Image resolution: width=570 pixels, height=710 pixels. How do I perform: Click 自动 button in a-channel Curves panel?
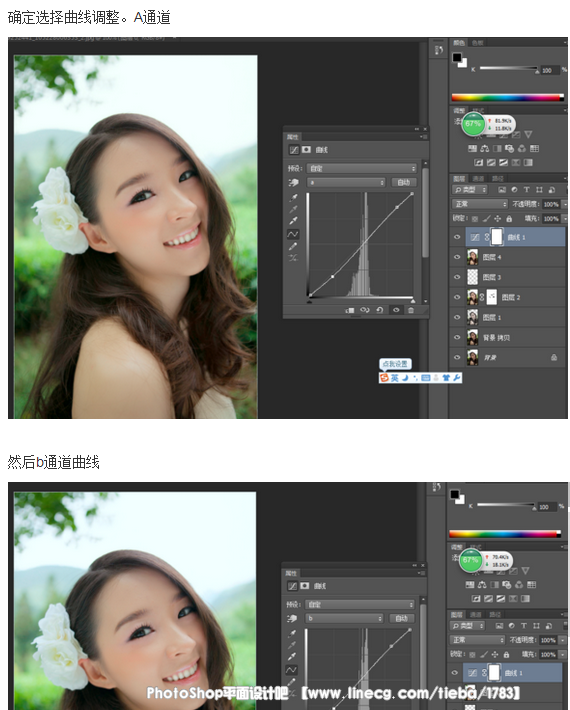coord(403,182)
